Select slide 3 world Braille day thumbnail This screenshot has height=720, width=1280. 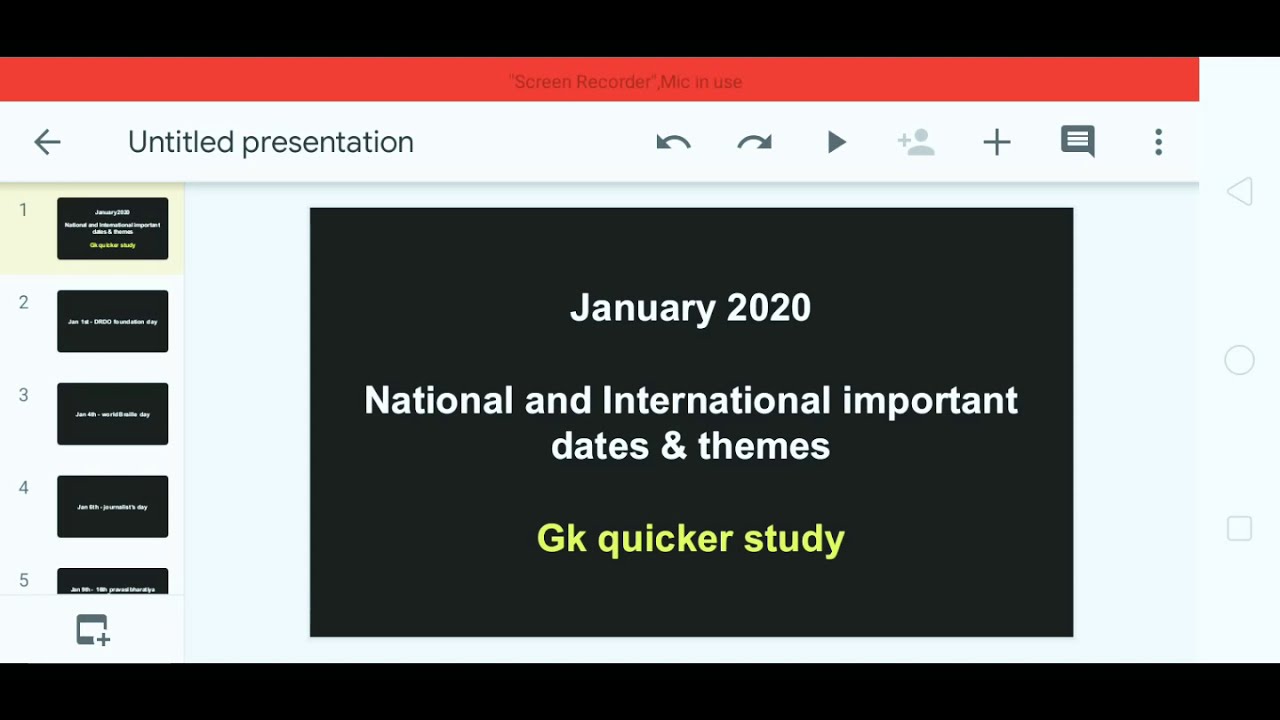click(113, 414)
